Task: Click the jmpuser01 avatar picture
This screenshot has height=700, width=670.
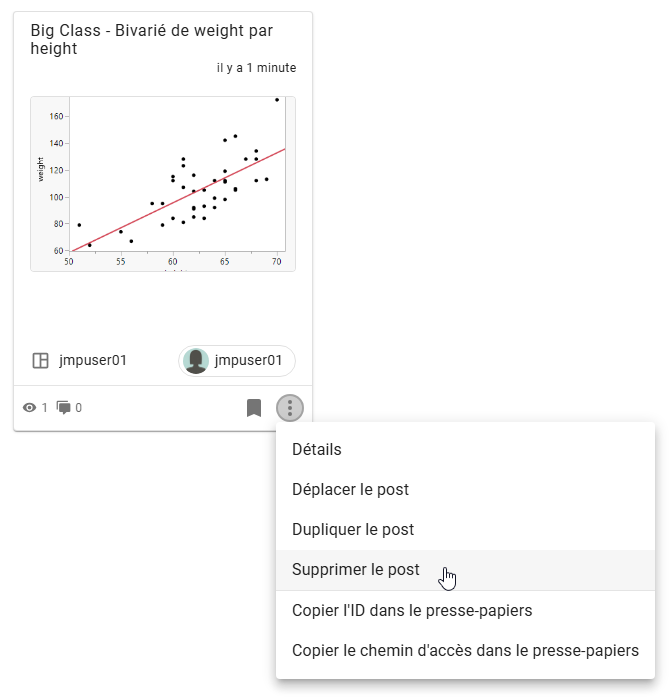Action: (x=196, y=360)
